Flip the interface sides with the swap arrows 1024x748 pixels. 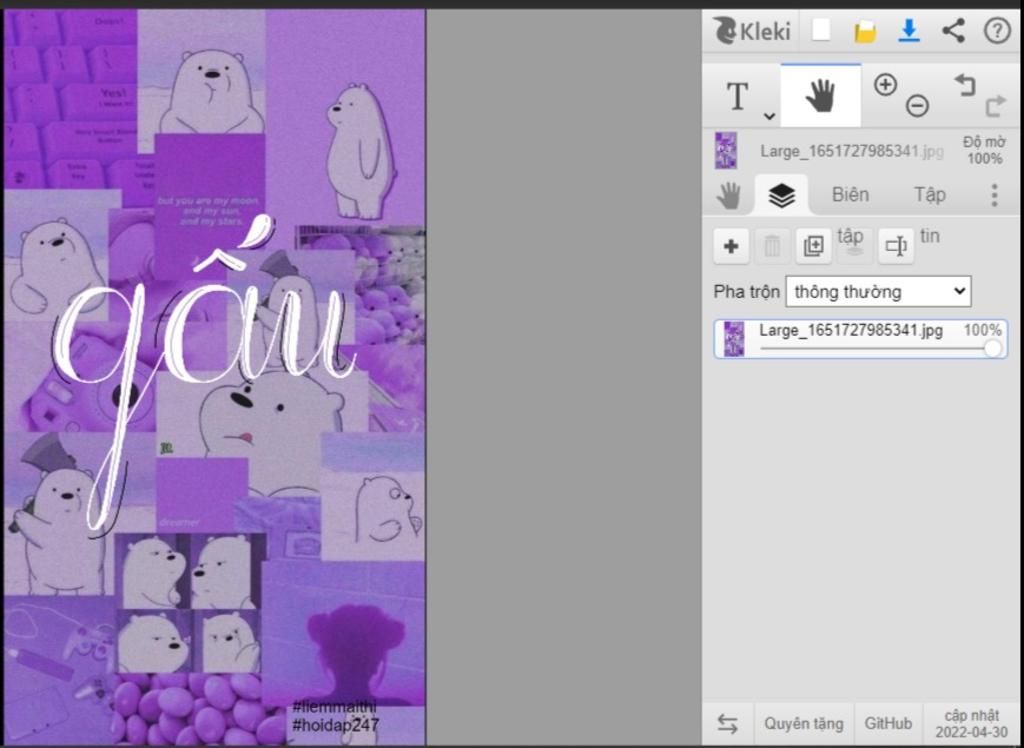[728, 724]
